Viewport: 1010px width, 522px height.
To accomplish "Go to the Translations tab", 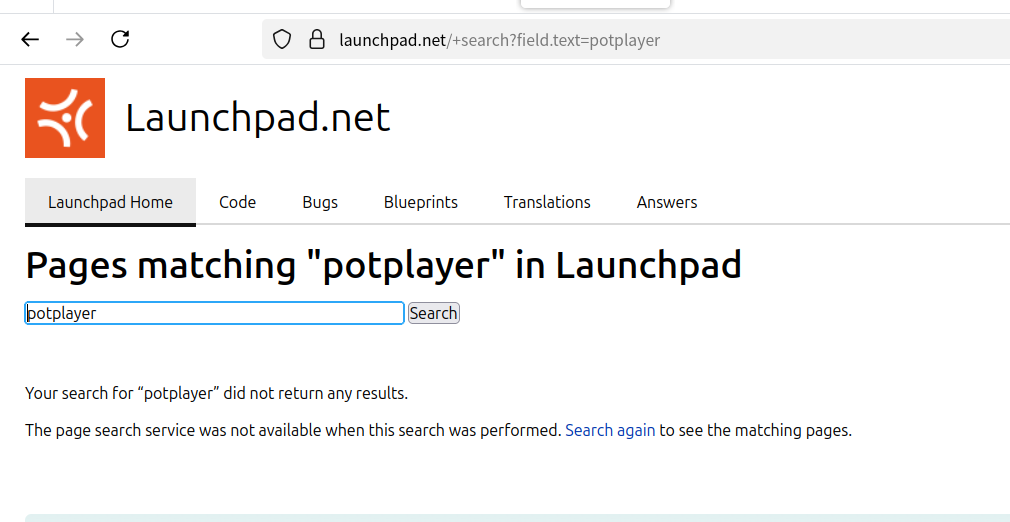I will click(x=547, y=202).
